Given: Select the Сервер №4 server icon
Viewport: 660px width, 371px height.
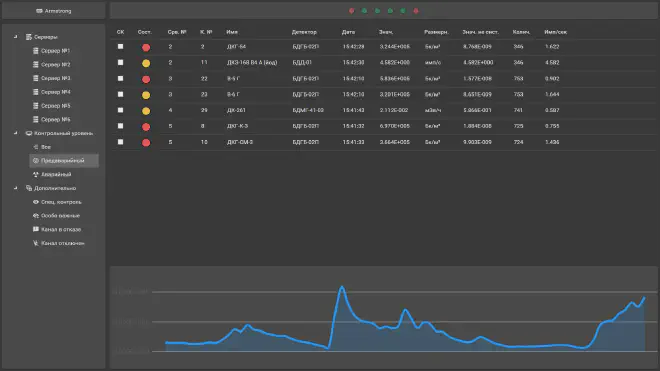Looking at the screenshot, I should 36,92.
